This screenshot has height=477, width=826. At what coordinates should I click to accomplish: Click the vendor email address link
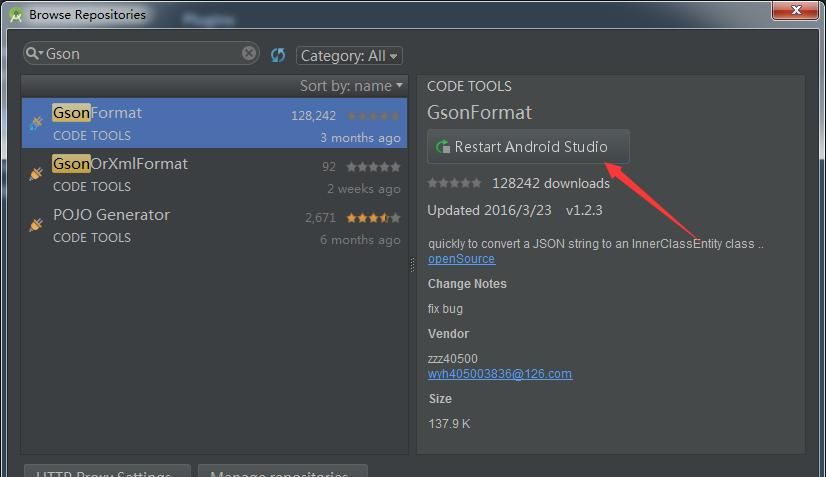coord(500,374)
